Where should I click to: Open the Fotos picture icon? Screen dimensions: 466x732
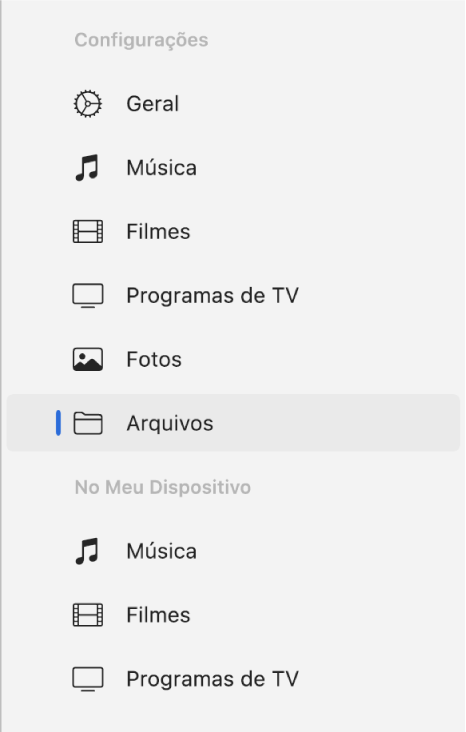[x=87, y=359]
